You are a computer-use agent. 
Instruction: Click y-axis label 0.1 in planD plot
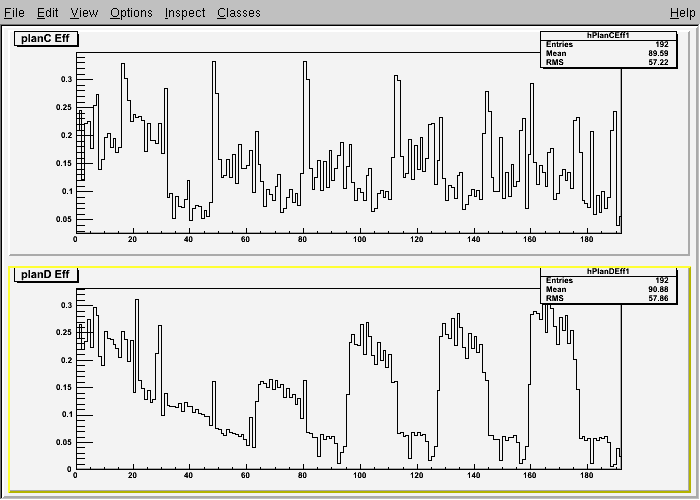coord(67,415)
